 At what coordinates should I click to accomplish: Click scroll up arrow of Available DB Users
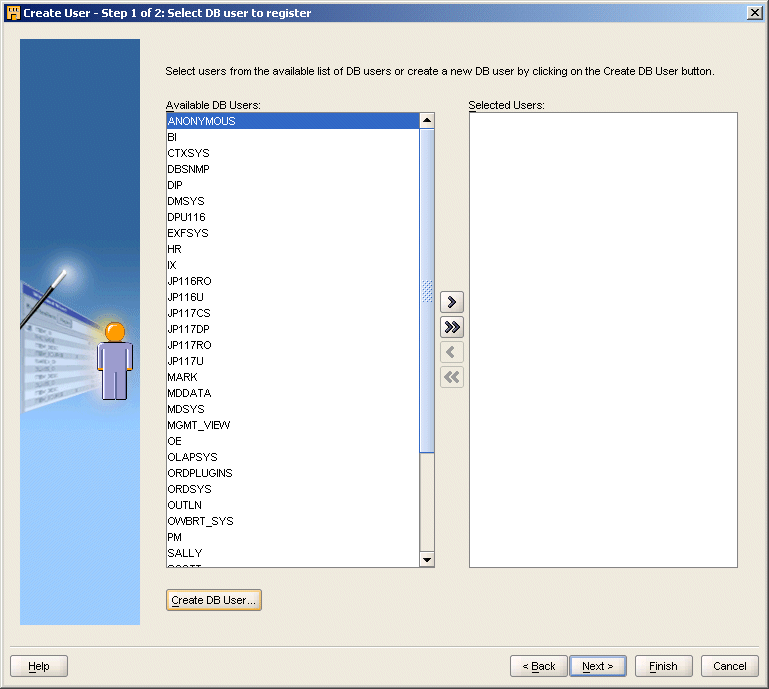(427, 120)
